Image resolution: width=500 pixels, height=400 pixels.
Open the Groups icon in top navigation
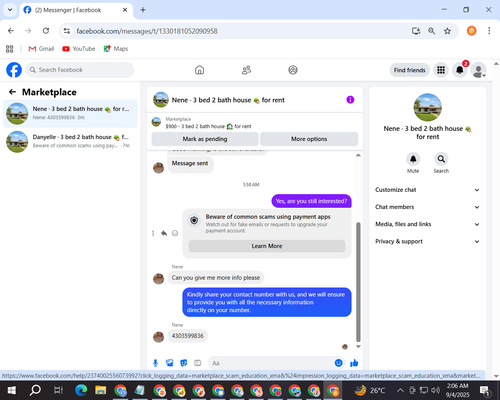pos(293,70)
